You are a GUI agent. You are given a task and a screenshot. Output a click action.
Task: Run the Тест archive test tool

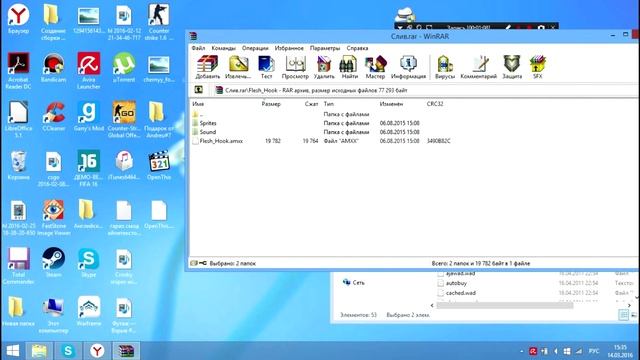click(x=266, y=67)
